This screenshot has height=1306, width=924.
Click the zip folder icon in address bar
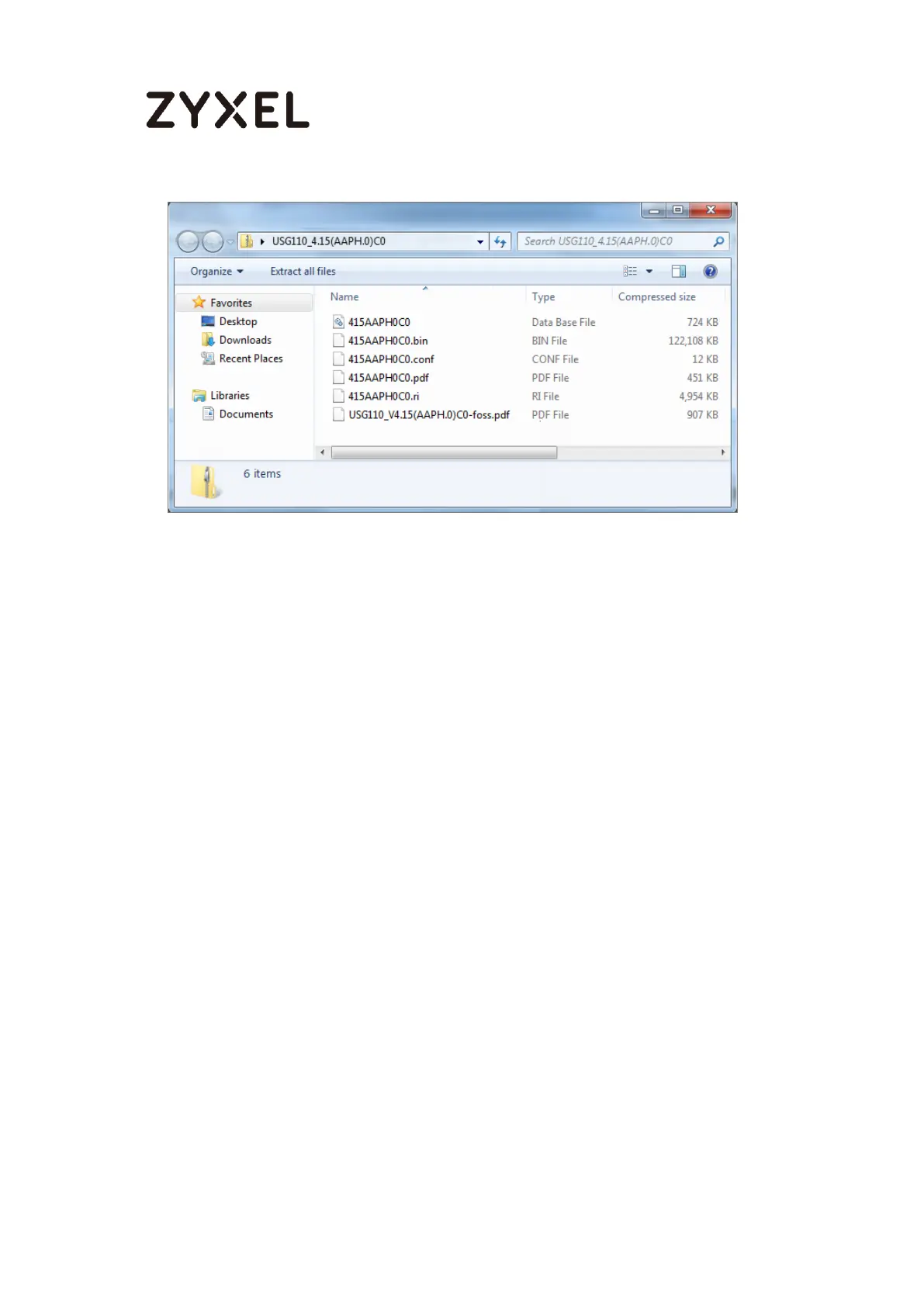247,241
